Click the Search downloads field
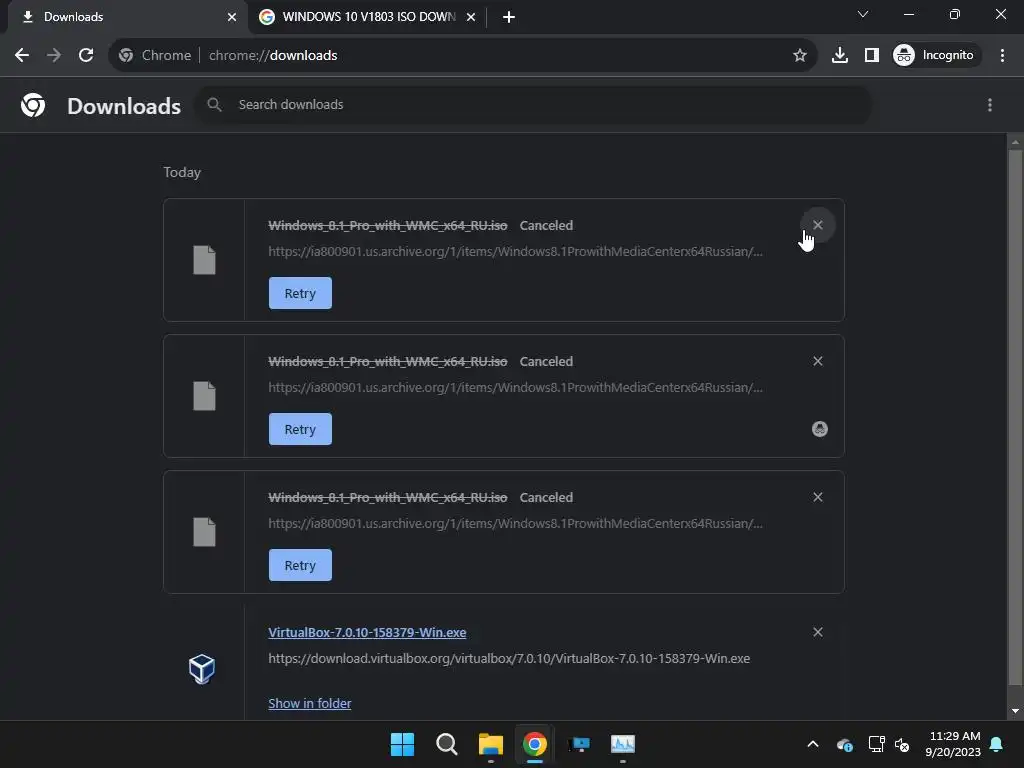 (533, 104)
